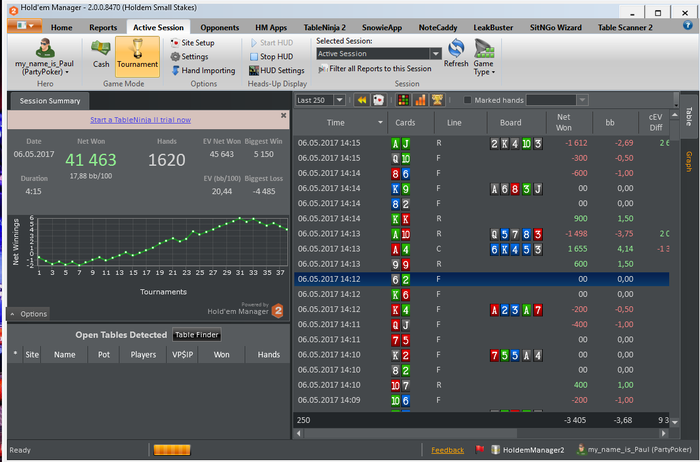Select the TableNinja 2 tab
The width and height of the screenshot is (700, 462).
click(x=325, y=27)
